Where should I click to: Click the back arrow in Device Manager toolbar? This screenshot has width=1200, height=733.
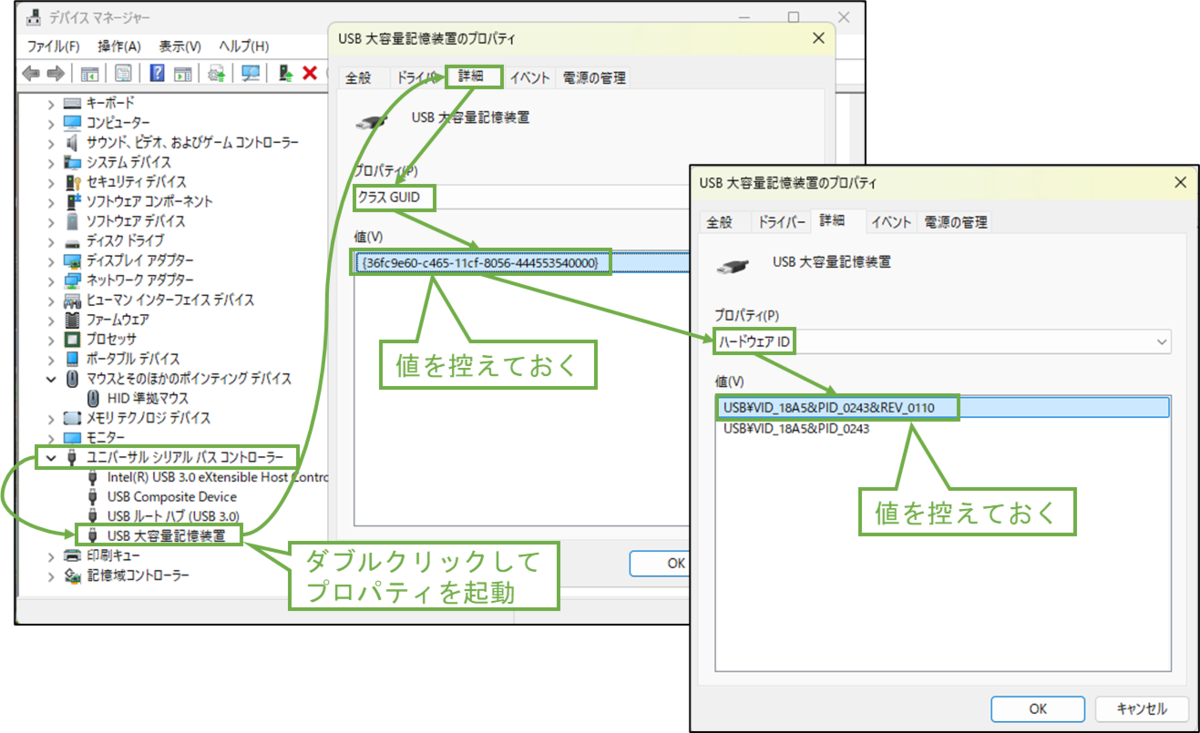tap(30, 72)
